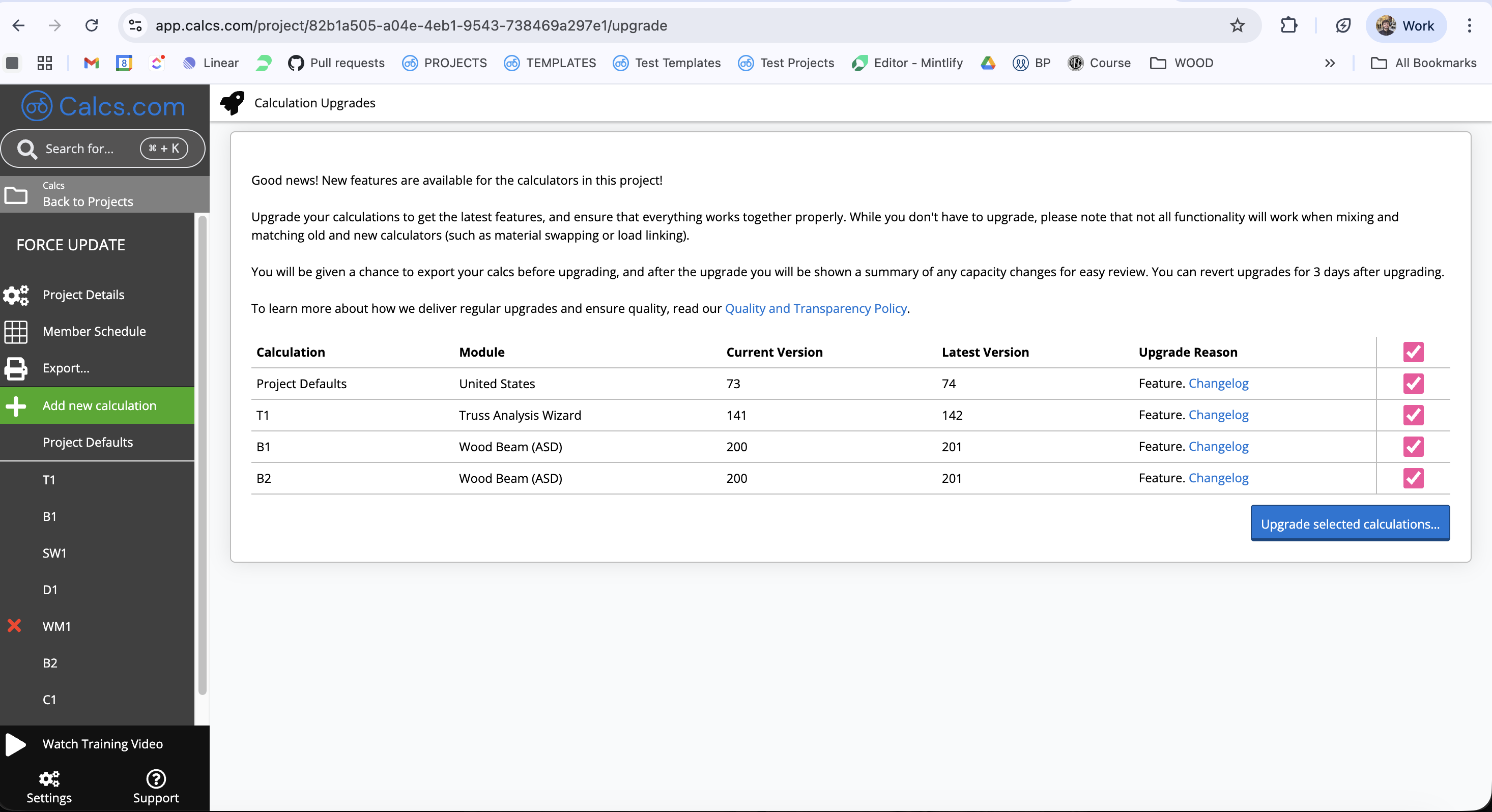
Task: Toggle the select-all checkbox in the table header
Action: (x=1413, y=352)
